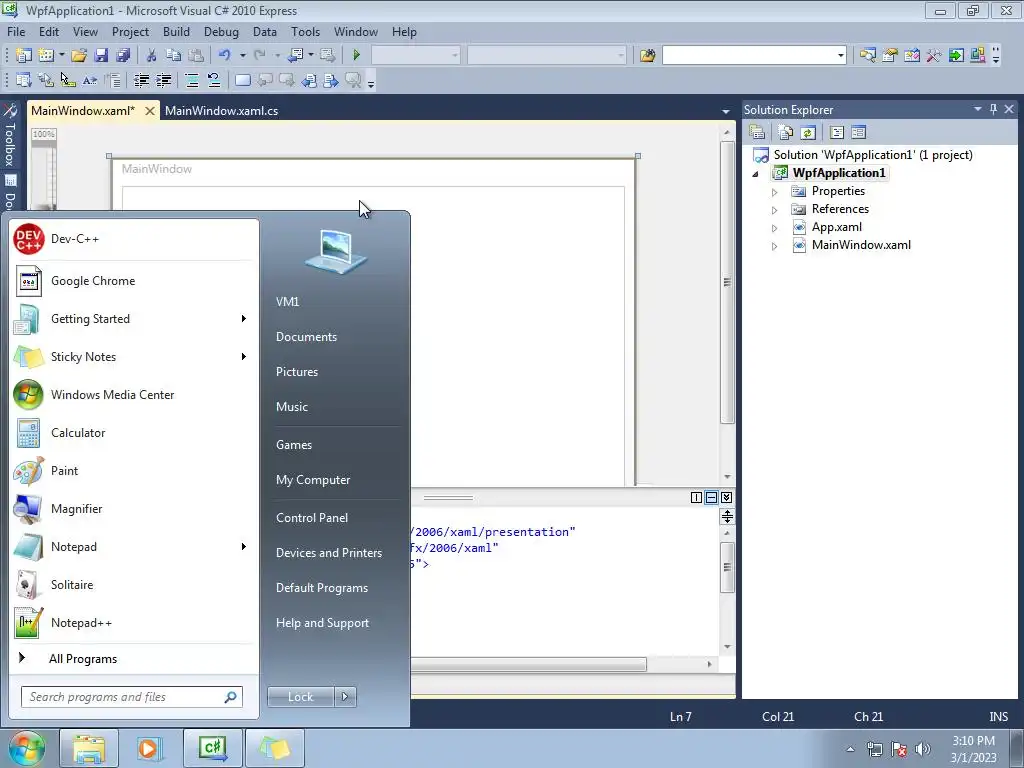Open the Find combo box dropdown arrow
The height and width of the screenshot is (768, 1024).
pos(840,56)
